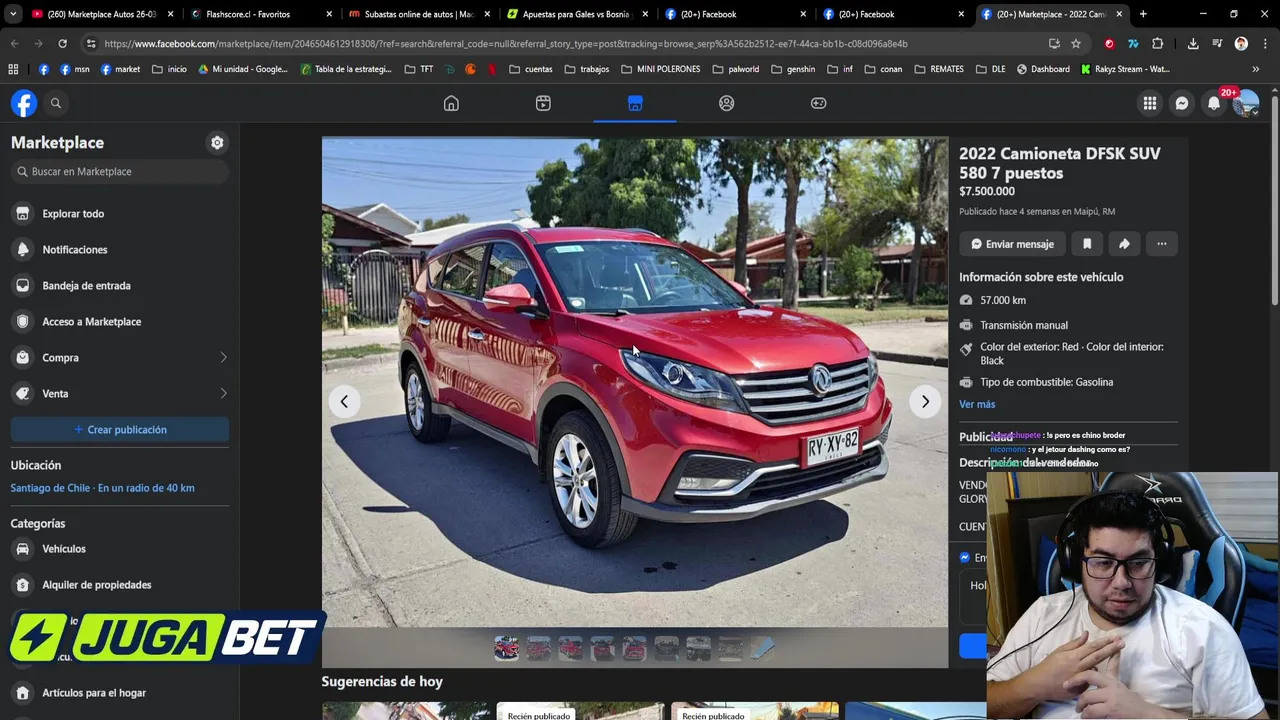This screenshot has height=720, width=1280.
Task: Share the listing with the arrow icon
Action: pos(1124,244)
